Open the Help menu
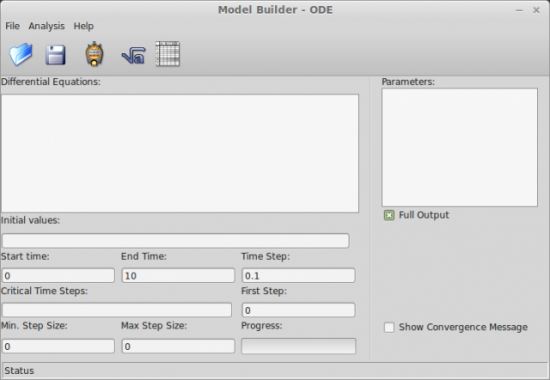Viewport: 550px width, 380px height. pos(83,26)
